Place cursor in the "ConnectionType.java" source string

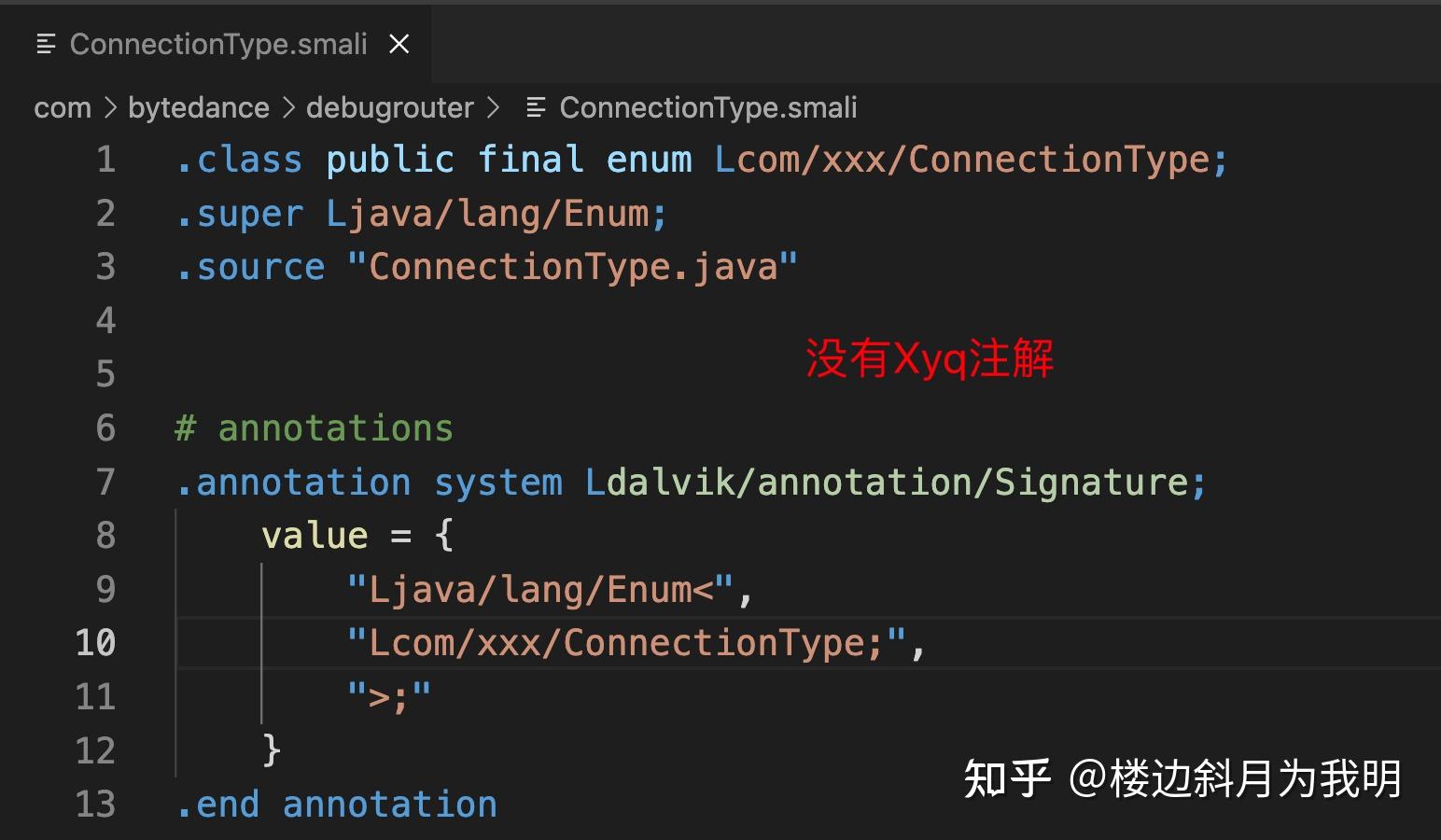point(572,268)
